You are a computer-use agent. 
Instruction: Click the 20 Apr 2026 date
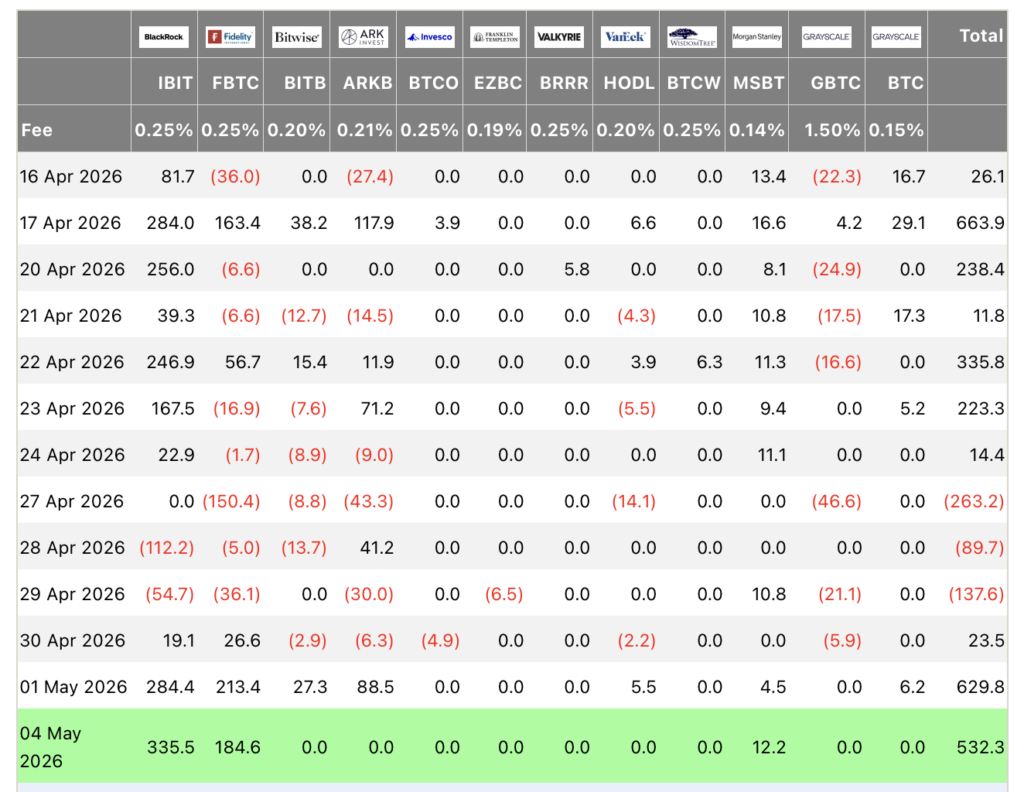pyautogui.click(x=72, y=269)
